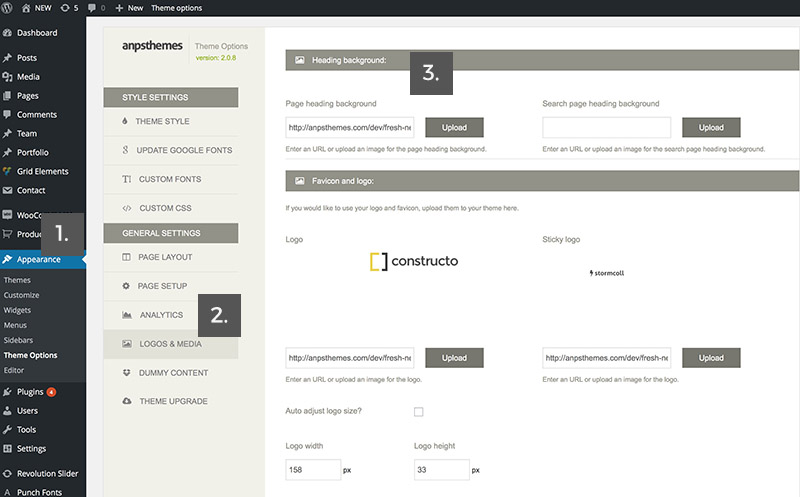Open Punch Fonts in the sidebar
This screenshot has width=800, height=497.
pyautogui.click(x=39, y=492)
